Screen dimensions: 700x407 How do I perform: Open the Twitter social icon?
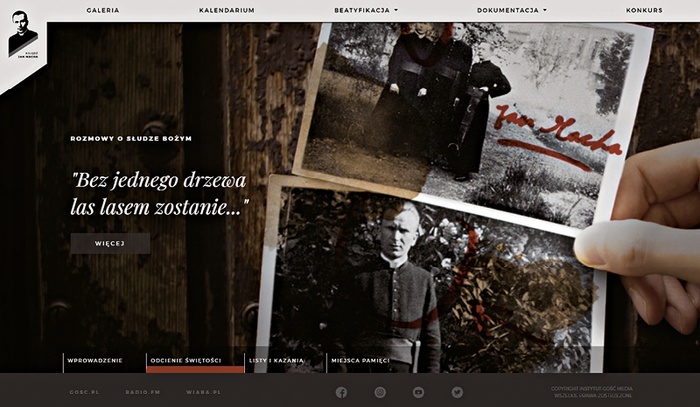coord(457,392)
